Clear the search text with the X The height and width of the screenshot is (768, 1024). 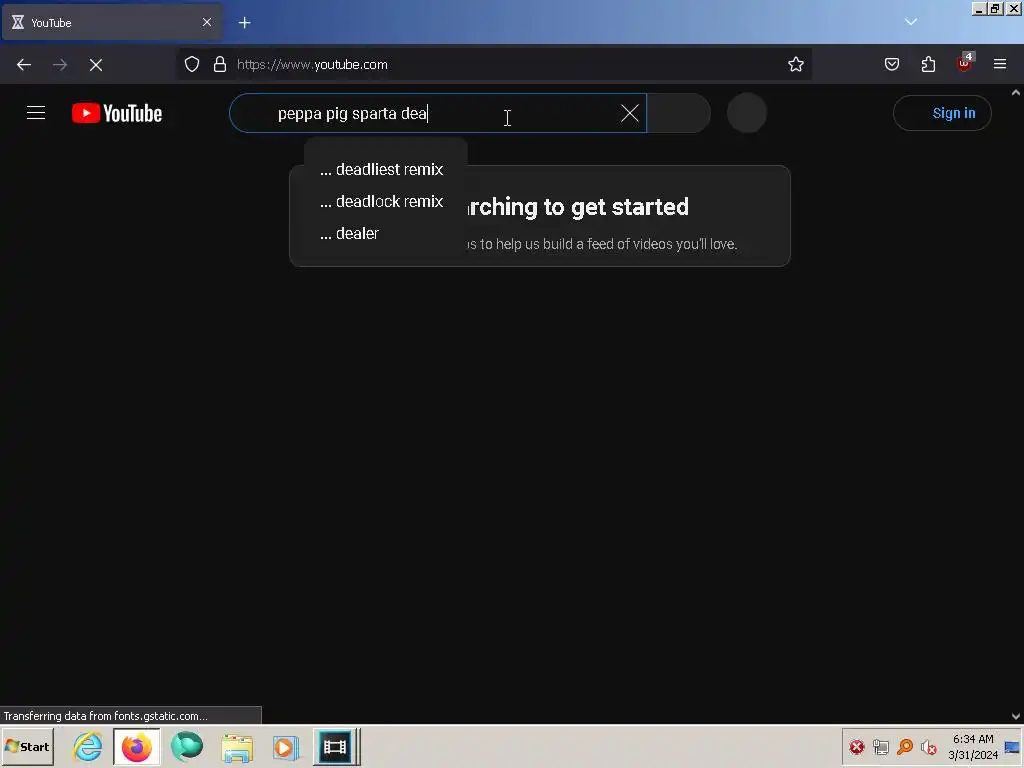630,113
